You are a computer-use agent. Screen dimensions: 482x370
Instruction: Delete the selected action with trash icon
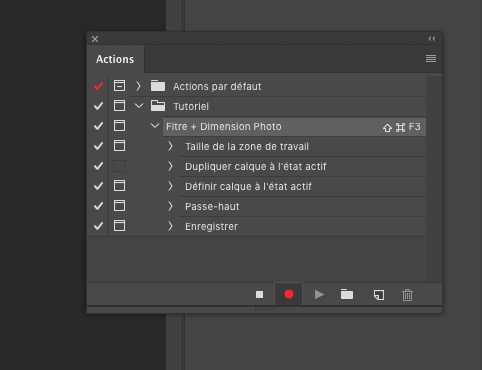407,295
